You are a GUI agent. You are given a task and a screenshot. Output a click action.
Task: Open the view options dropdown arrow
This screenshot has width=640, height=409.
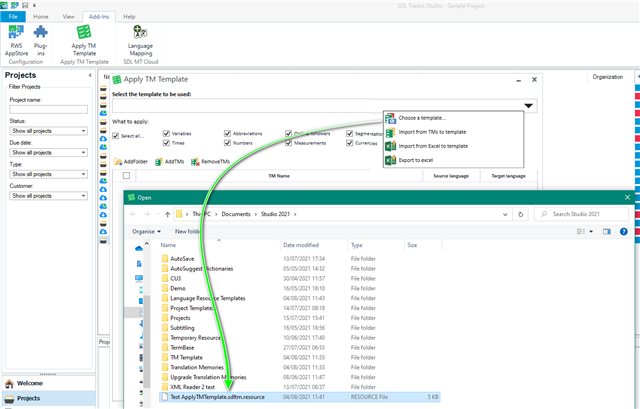591,231
